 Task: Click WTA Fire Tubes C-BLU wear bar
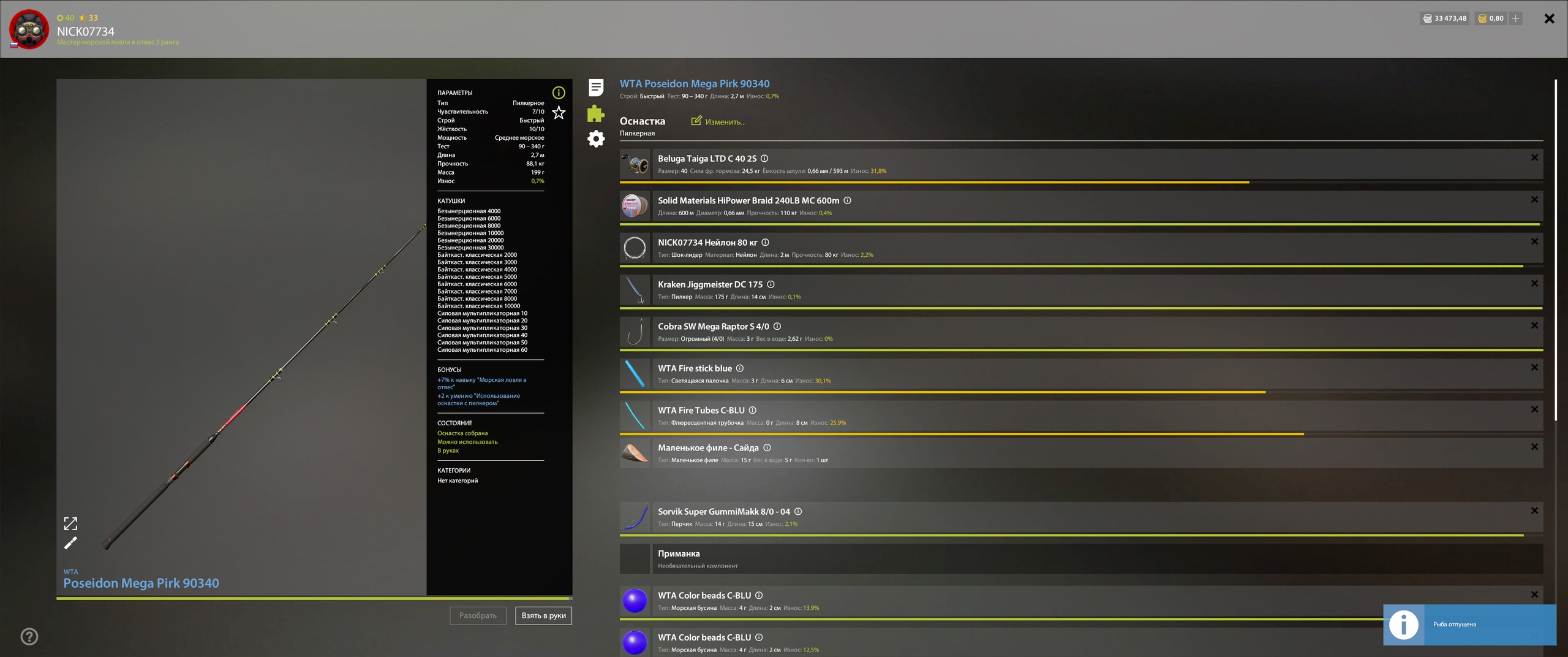1081,434
